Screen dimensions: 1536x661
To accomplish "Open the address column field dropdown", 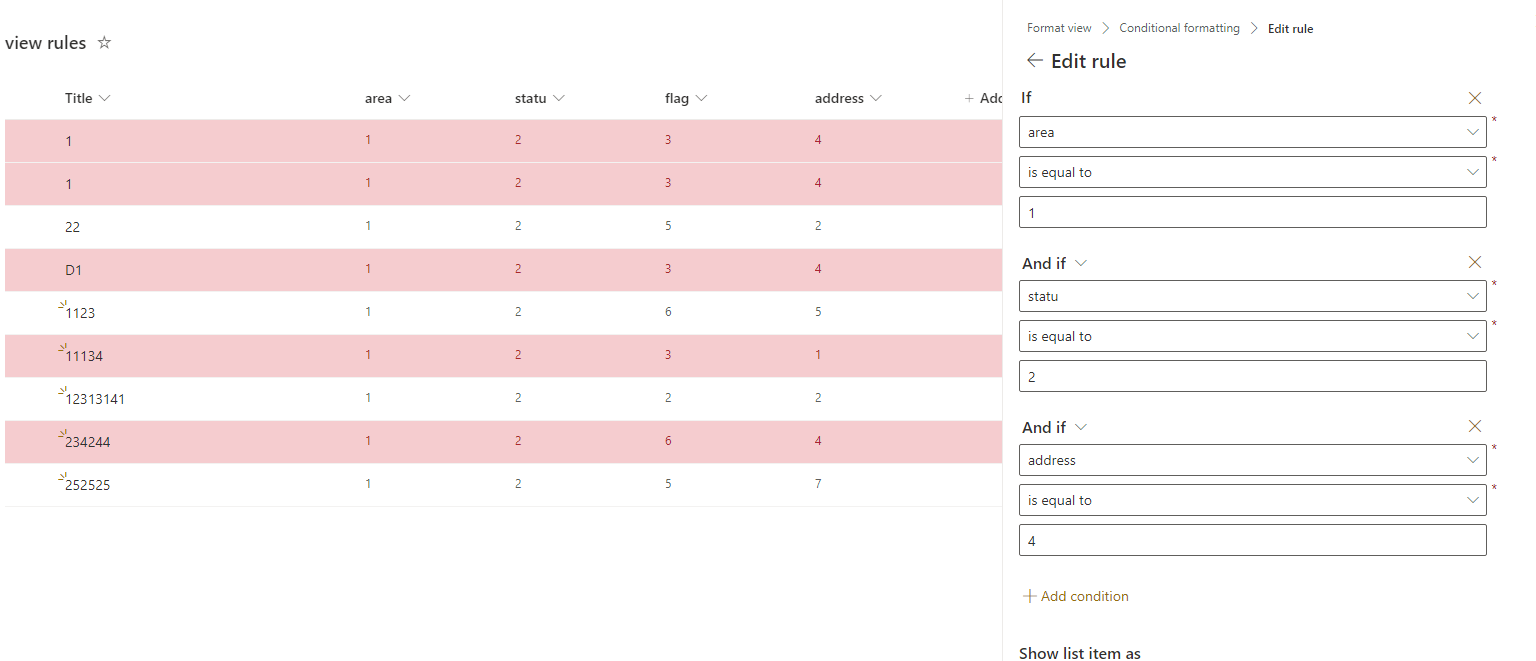I will [x=1252, y=460].
